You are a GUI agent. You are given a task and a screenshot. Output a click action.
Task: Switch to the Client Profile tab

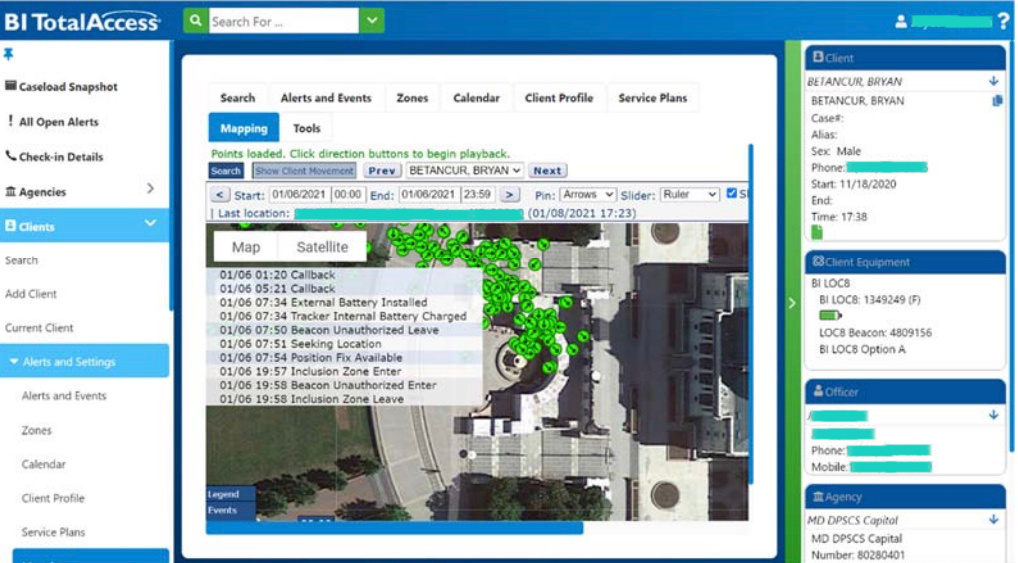(559, 98)
